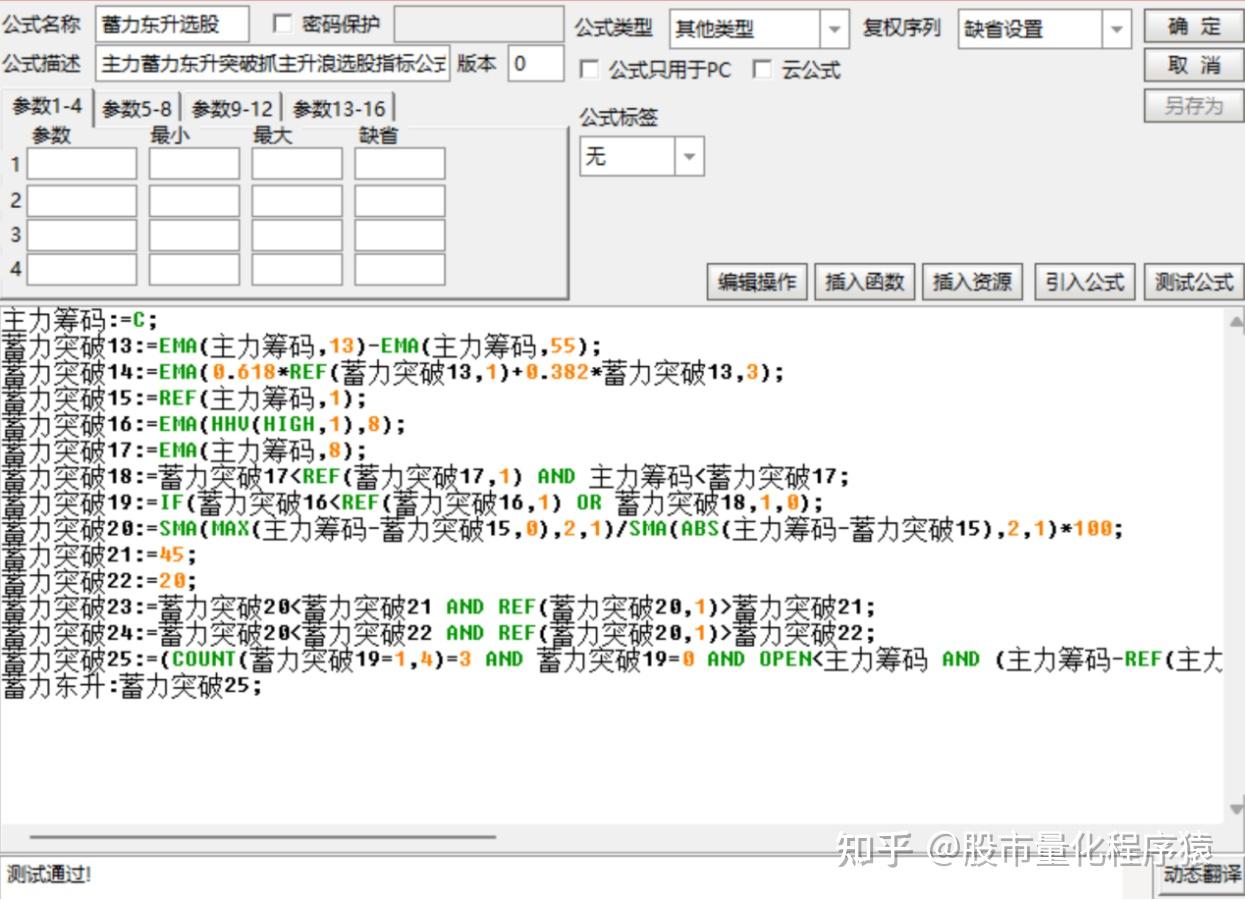
Task: Switch to the 参数13-16 tab
Action: click(x=339, y=109)
